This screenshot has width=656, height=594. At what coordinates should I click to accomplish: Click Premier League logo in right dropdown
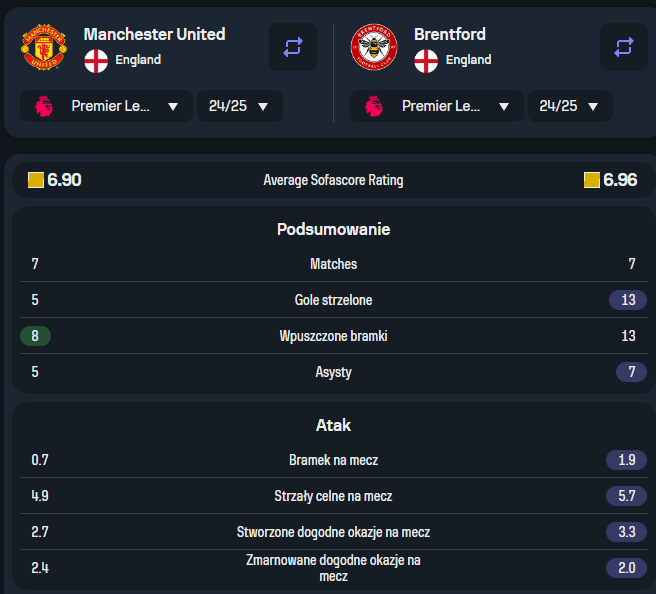point(374,106)
